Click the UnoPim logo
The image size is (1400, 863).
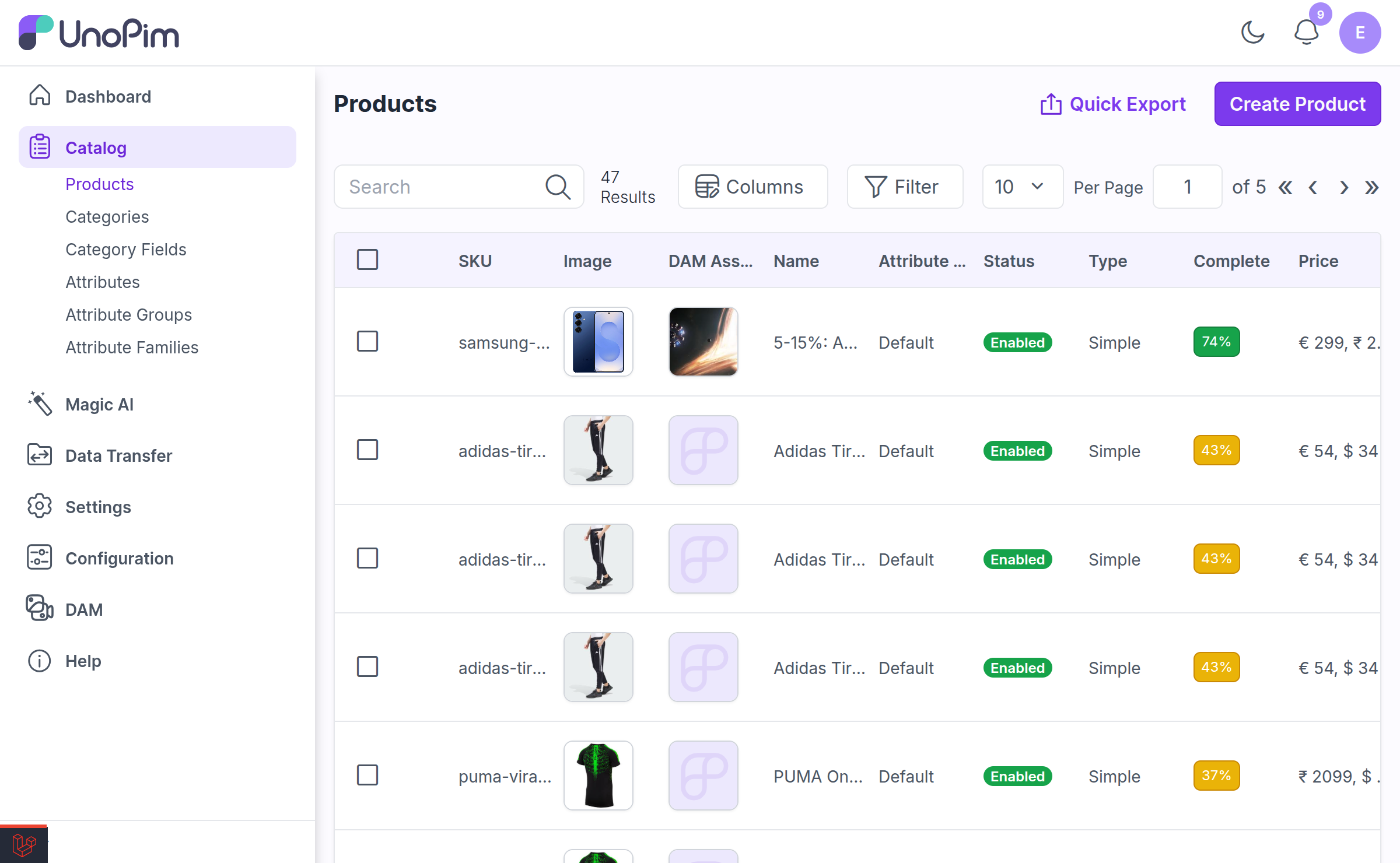pyautogui.click(x=99, y=33)
